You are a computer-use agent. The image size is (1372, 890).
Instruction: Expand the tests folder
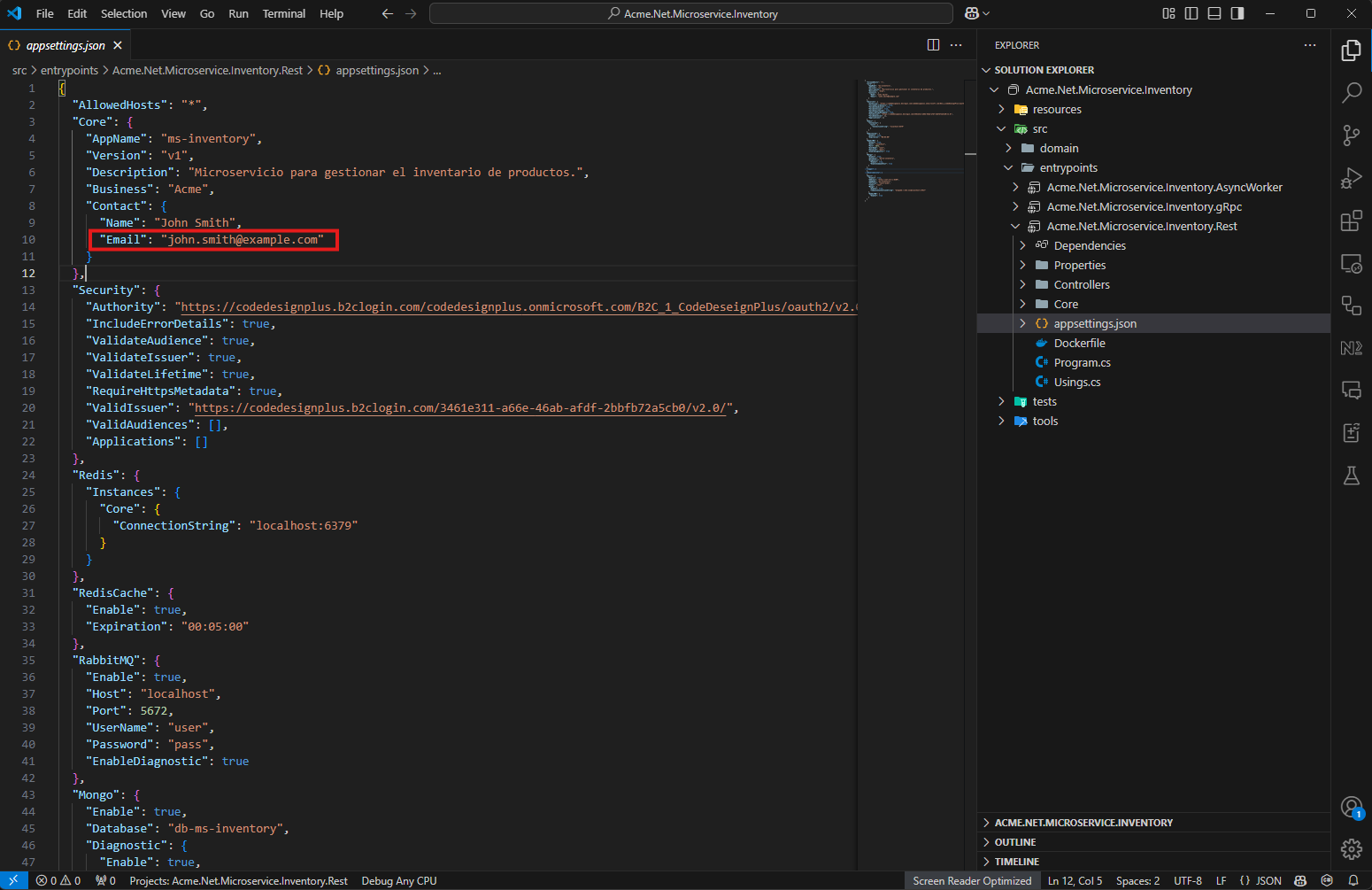(1001, 401)
